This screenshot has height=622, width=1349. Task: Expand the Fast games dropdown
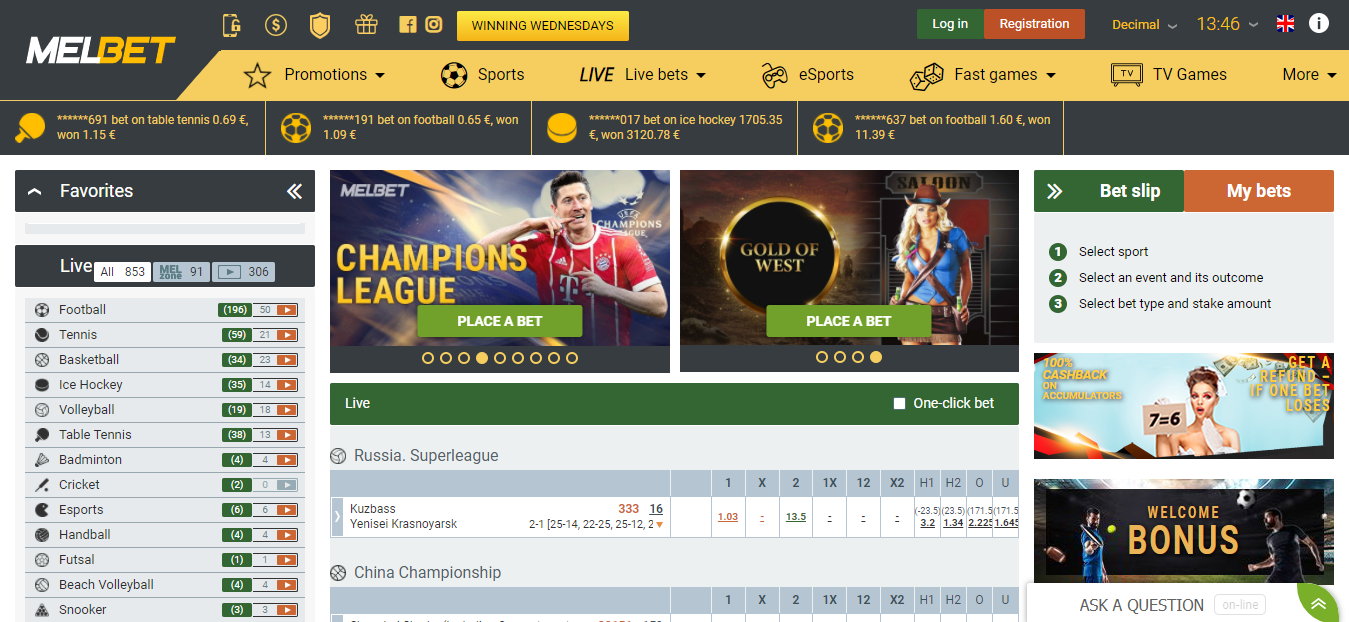[983, 75]
